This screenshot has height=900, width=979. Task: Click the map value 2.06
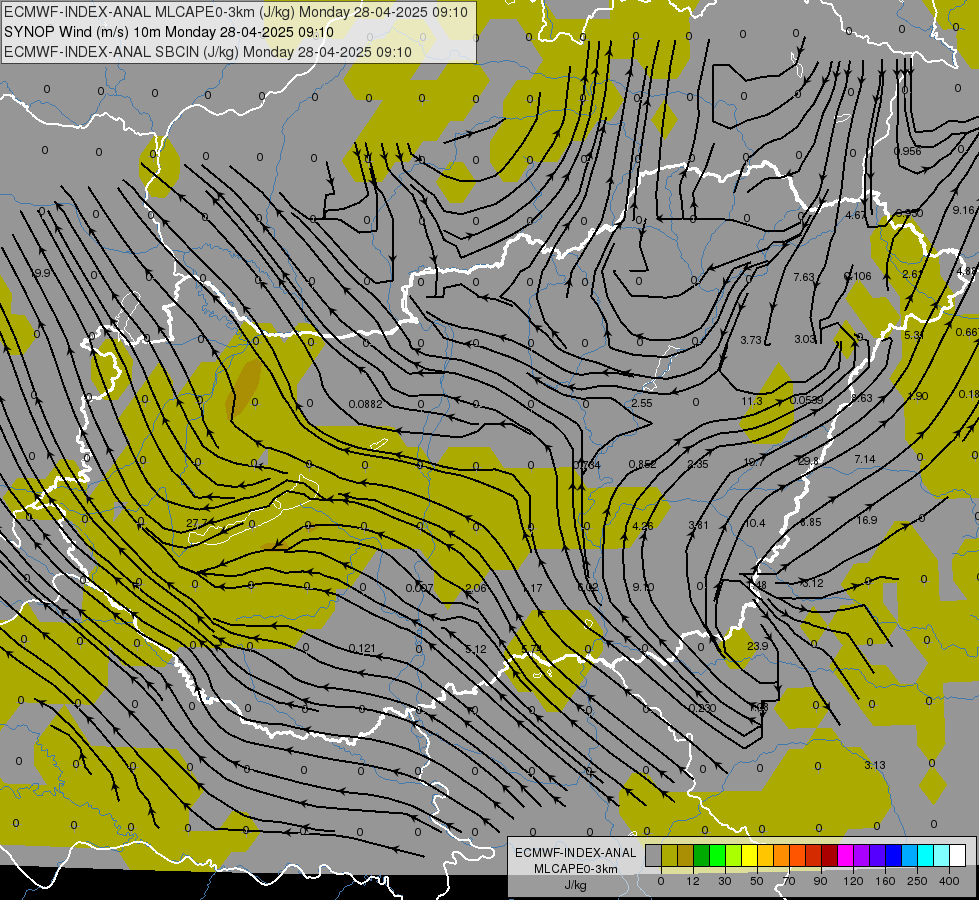point(476,588)
